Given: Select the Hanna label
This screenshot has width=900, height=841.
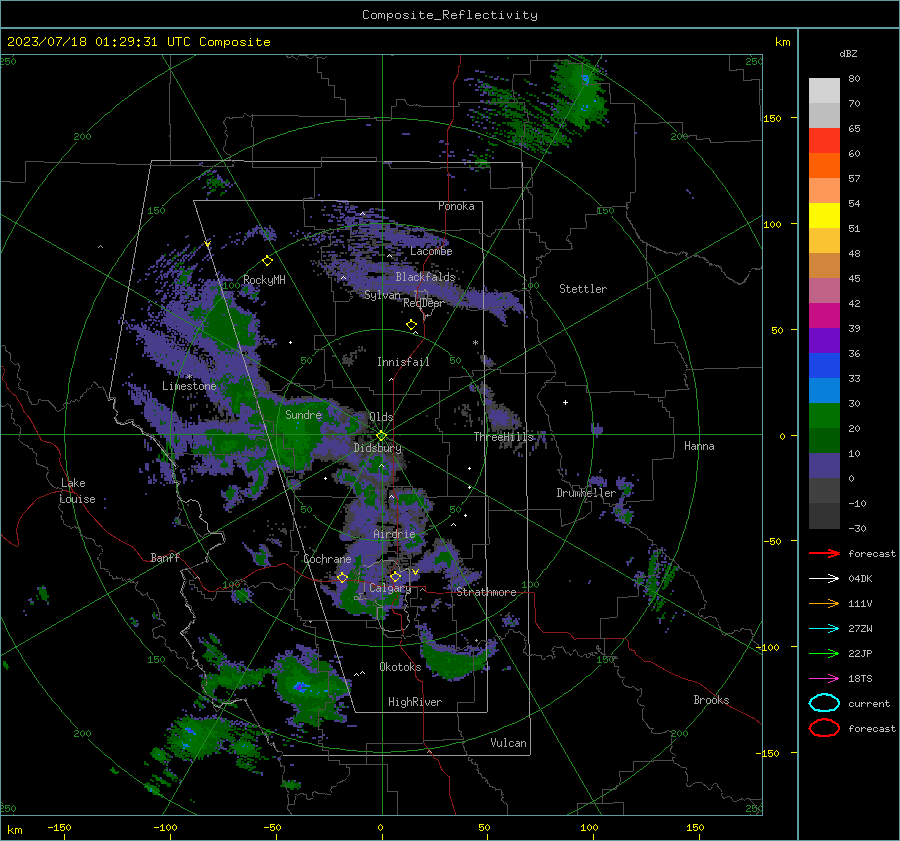Looking at the screenshot, I should pyautogui.click(x=699, y=446).
